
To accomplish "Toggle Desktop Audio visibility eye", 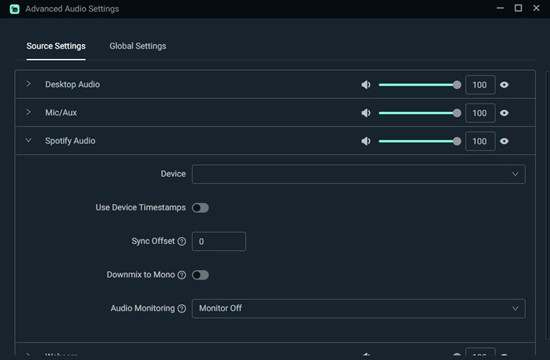I will pos(504,85).
